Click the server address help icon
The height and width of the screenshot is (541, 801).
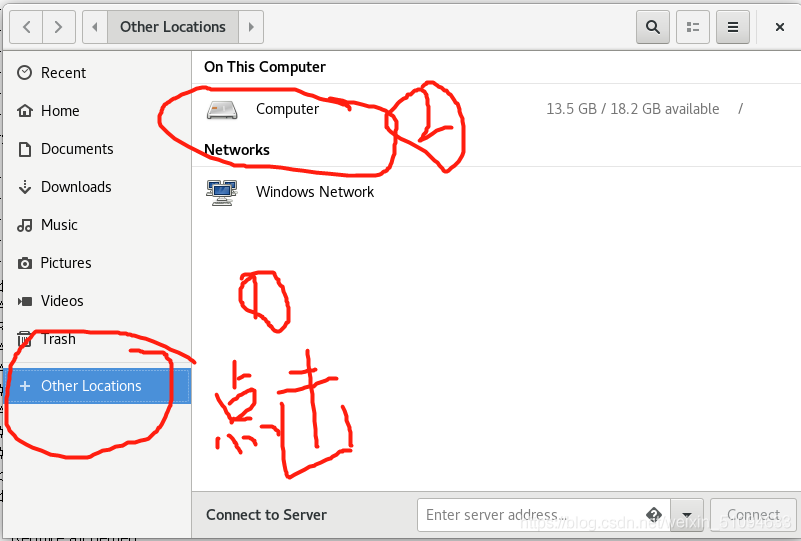coord(654,514)
